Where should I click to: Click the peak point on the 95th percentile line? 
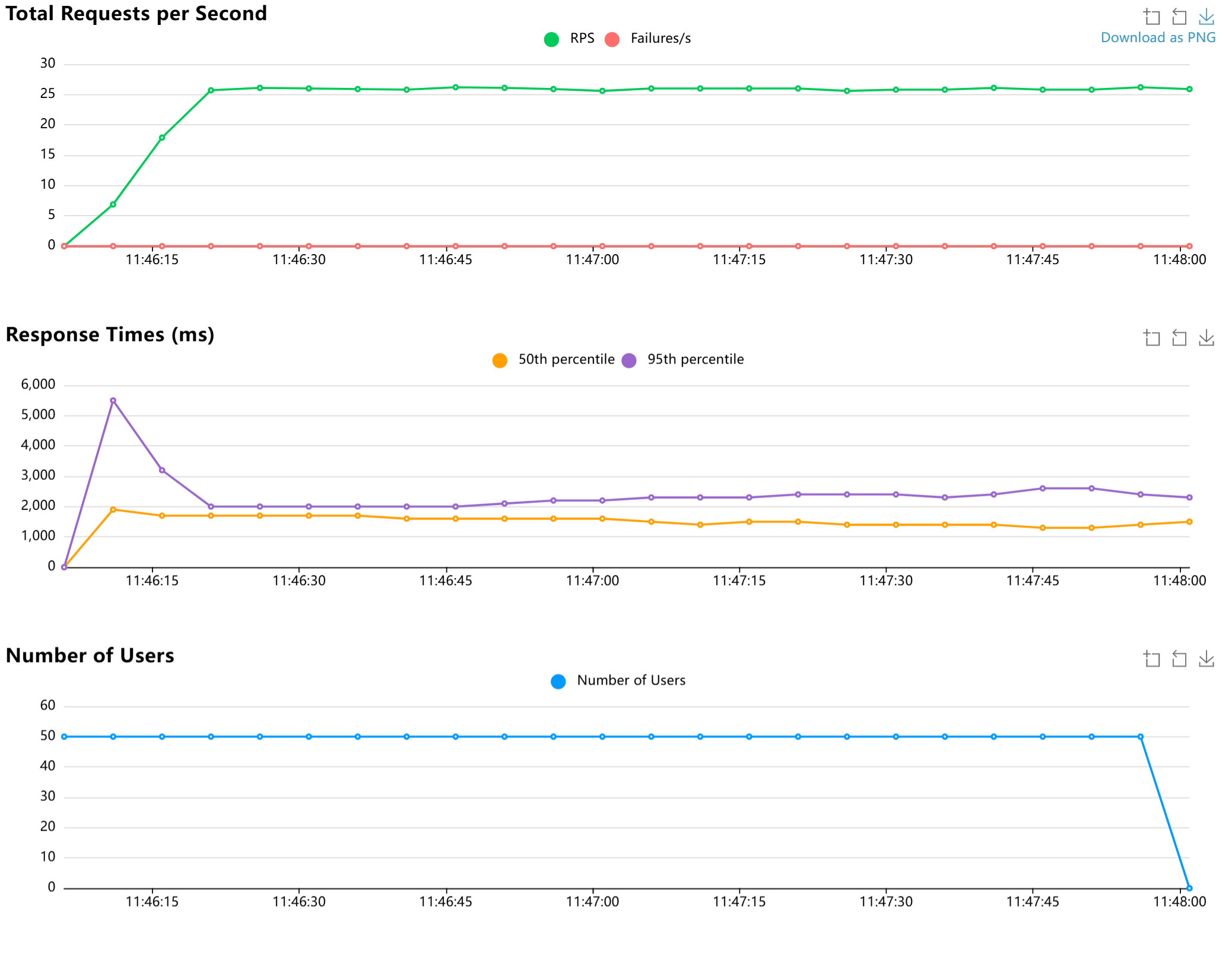[113, 400]
